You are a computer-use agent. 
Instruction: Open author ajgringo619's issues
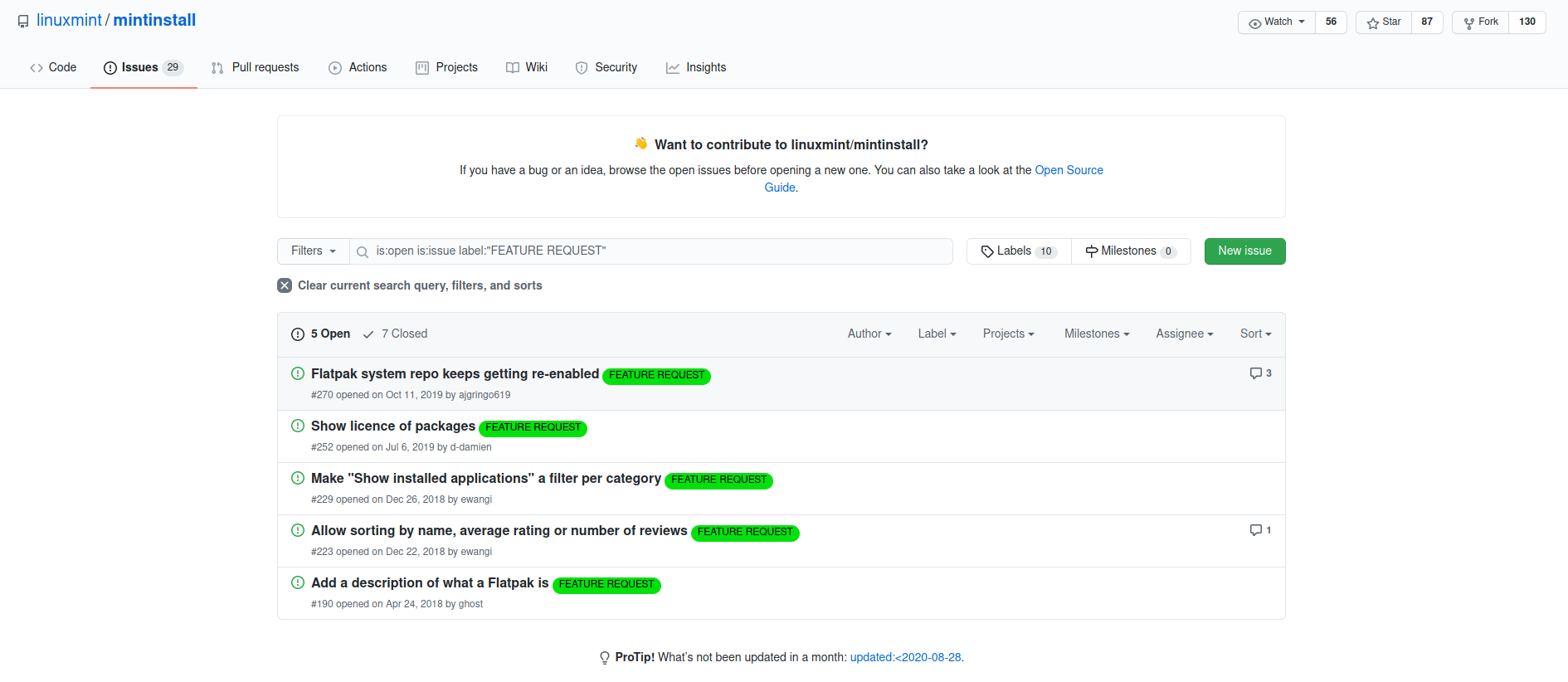click(x=485, y=395)
